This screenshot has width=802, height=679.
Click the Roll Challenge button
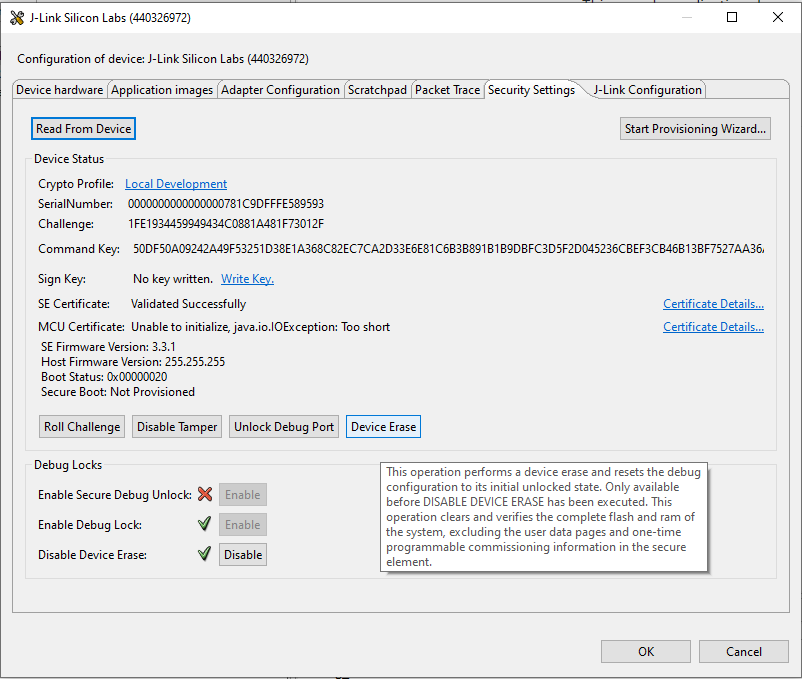(x=82, y=427)
